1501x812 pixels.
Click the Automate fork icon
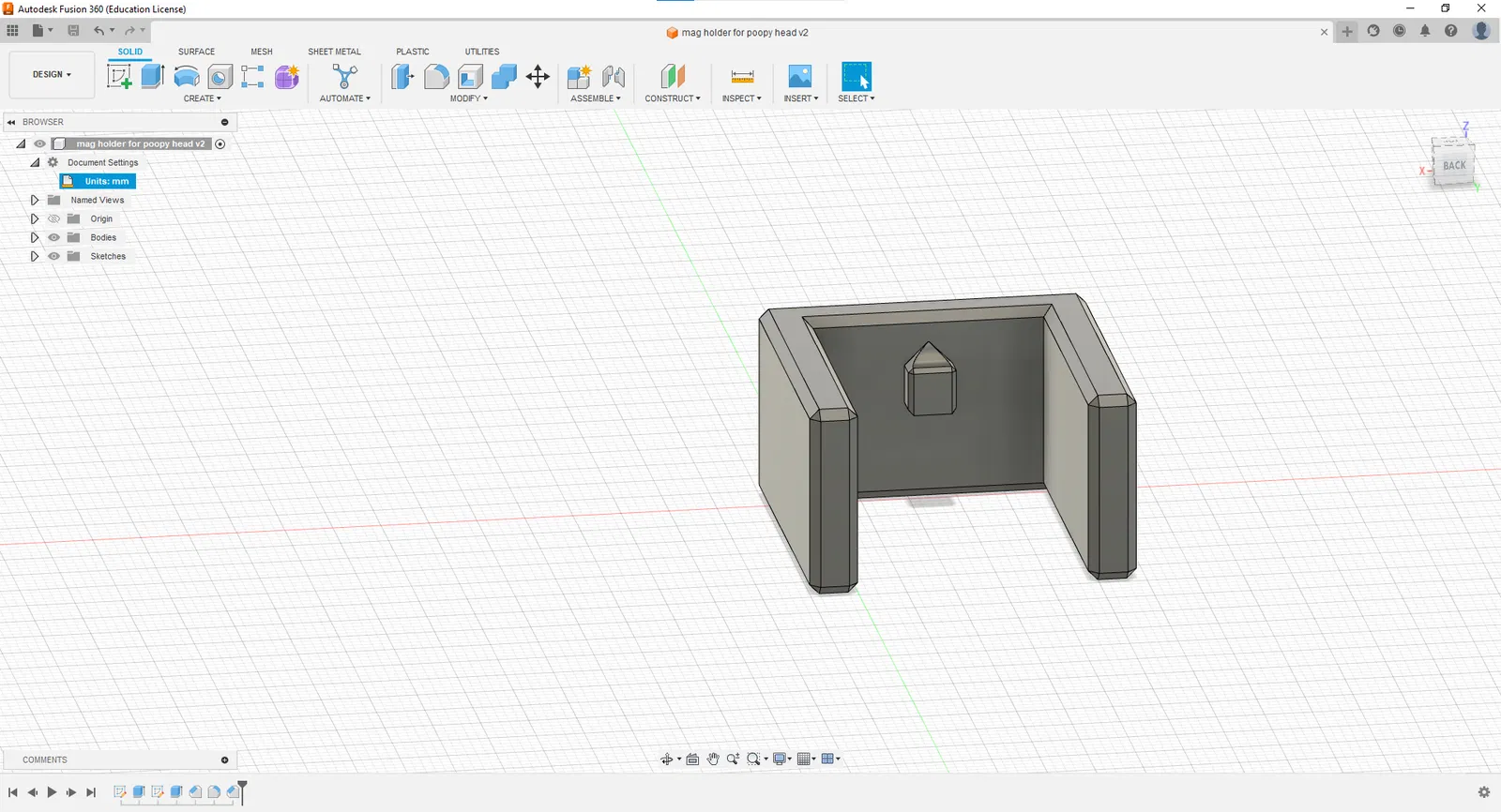pos(344,76)
